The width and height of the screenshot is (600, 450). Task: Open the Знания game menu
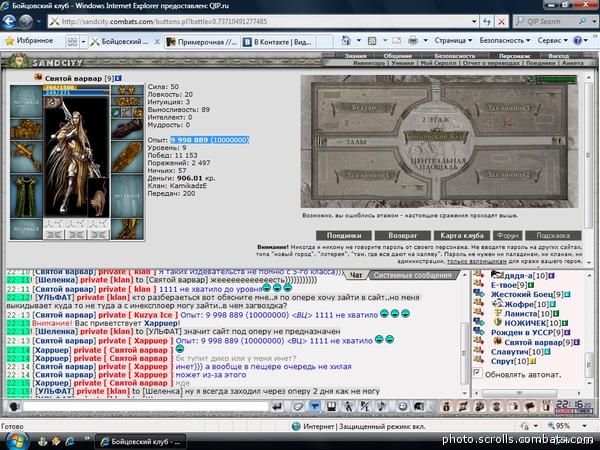click(x=355, y=56)
